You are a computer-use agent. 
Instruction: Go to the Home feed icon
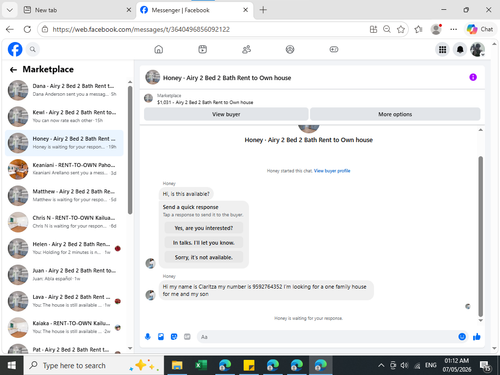click(159, 49)
